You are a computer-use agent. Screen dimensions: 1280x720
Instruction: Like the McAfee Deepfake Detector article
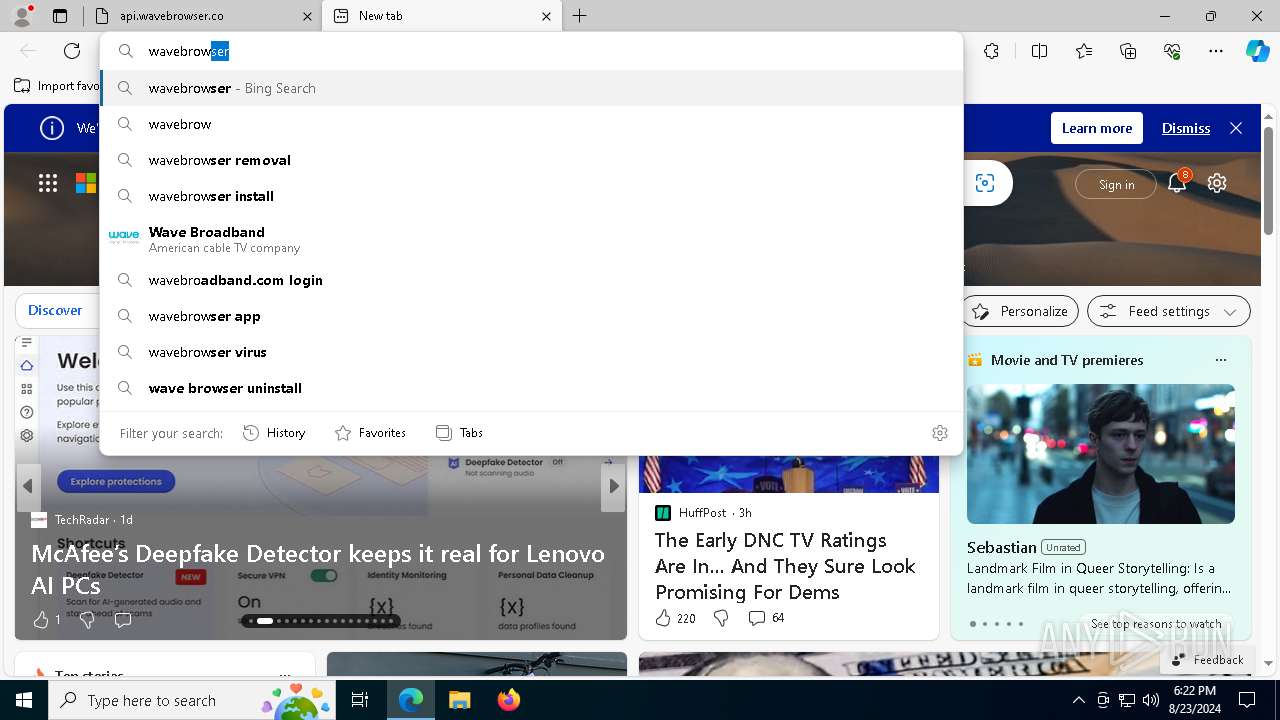[41, 620]
